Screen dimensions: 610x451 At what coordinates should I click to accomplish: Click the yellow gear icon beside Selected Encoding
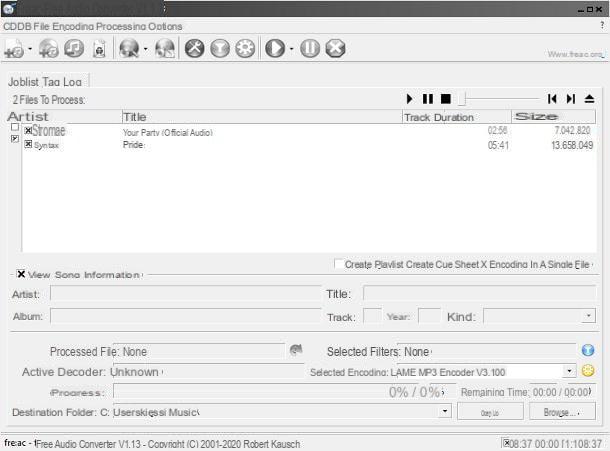(x=588, y=370)
